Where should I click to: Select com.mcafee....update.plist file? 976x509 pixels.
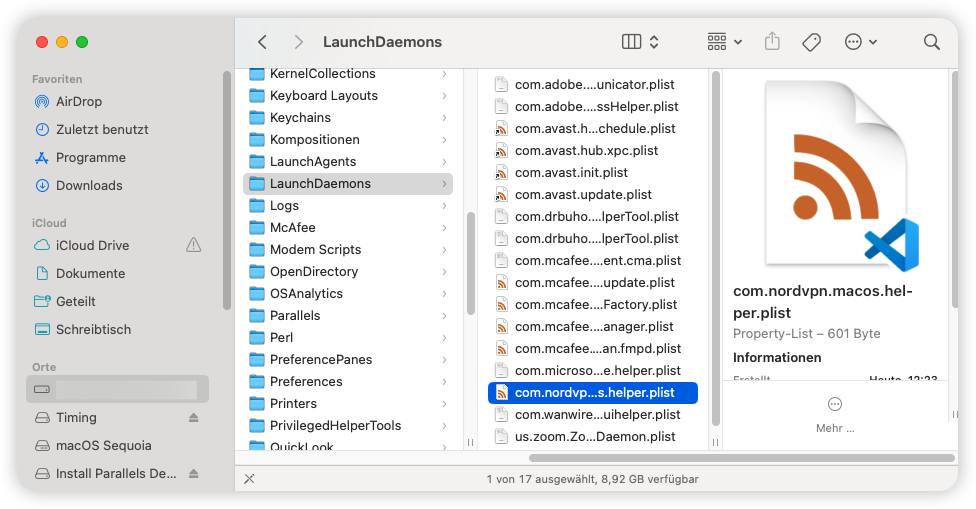point(593,283)
